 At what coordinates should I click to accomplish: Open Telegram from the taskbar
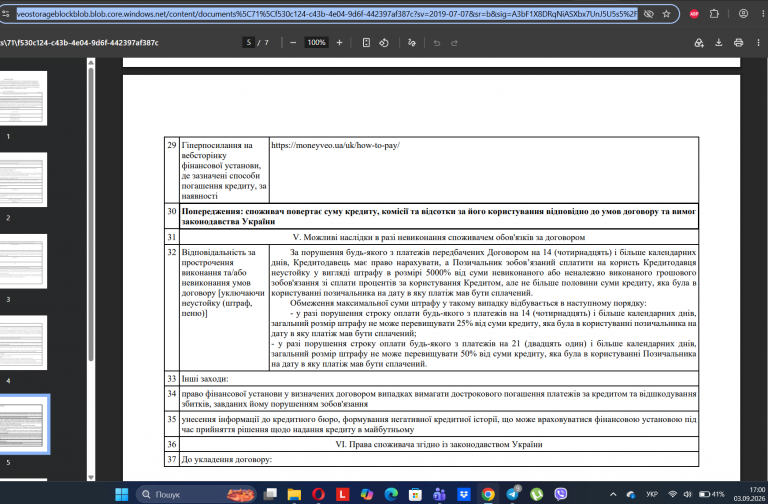513,494
